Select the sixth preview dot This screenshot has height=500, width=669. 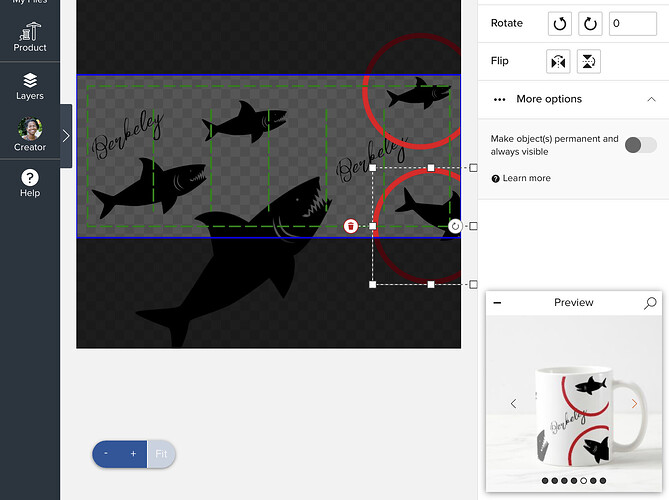pyautogui.click(x=593, y=481)
